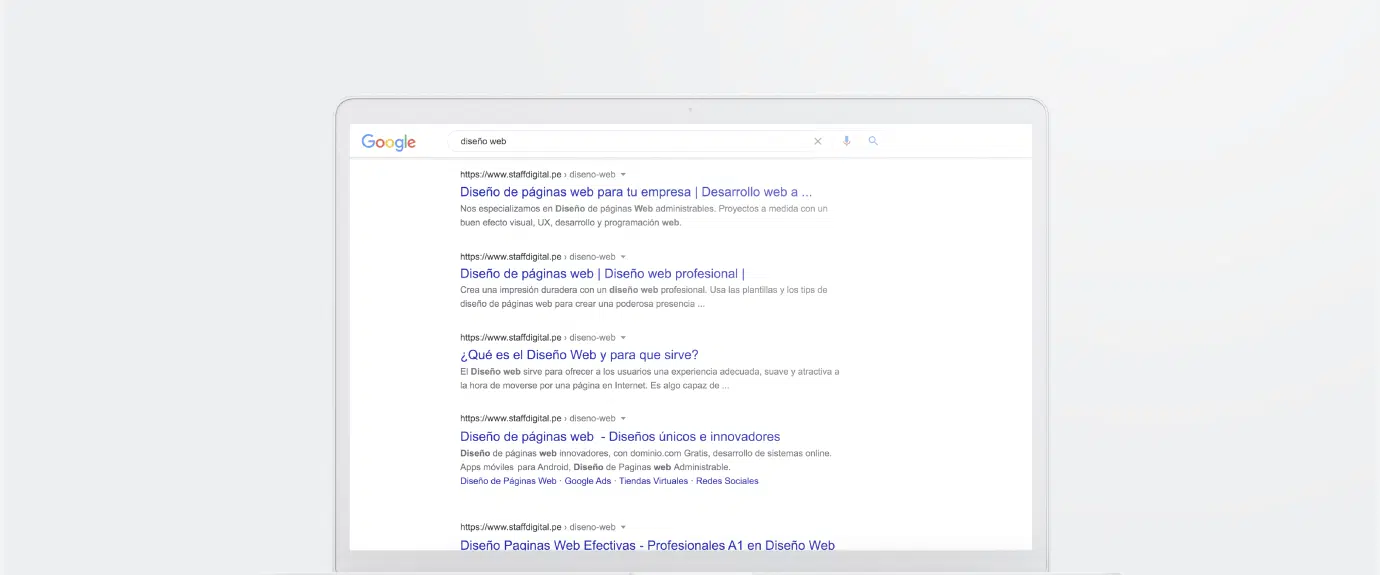Open the URL dropdown above 'Diseños únicos e innovadores' result
The height and width of the screenshot is (575, 1380).
tap(623, 419)
